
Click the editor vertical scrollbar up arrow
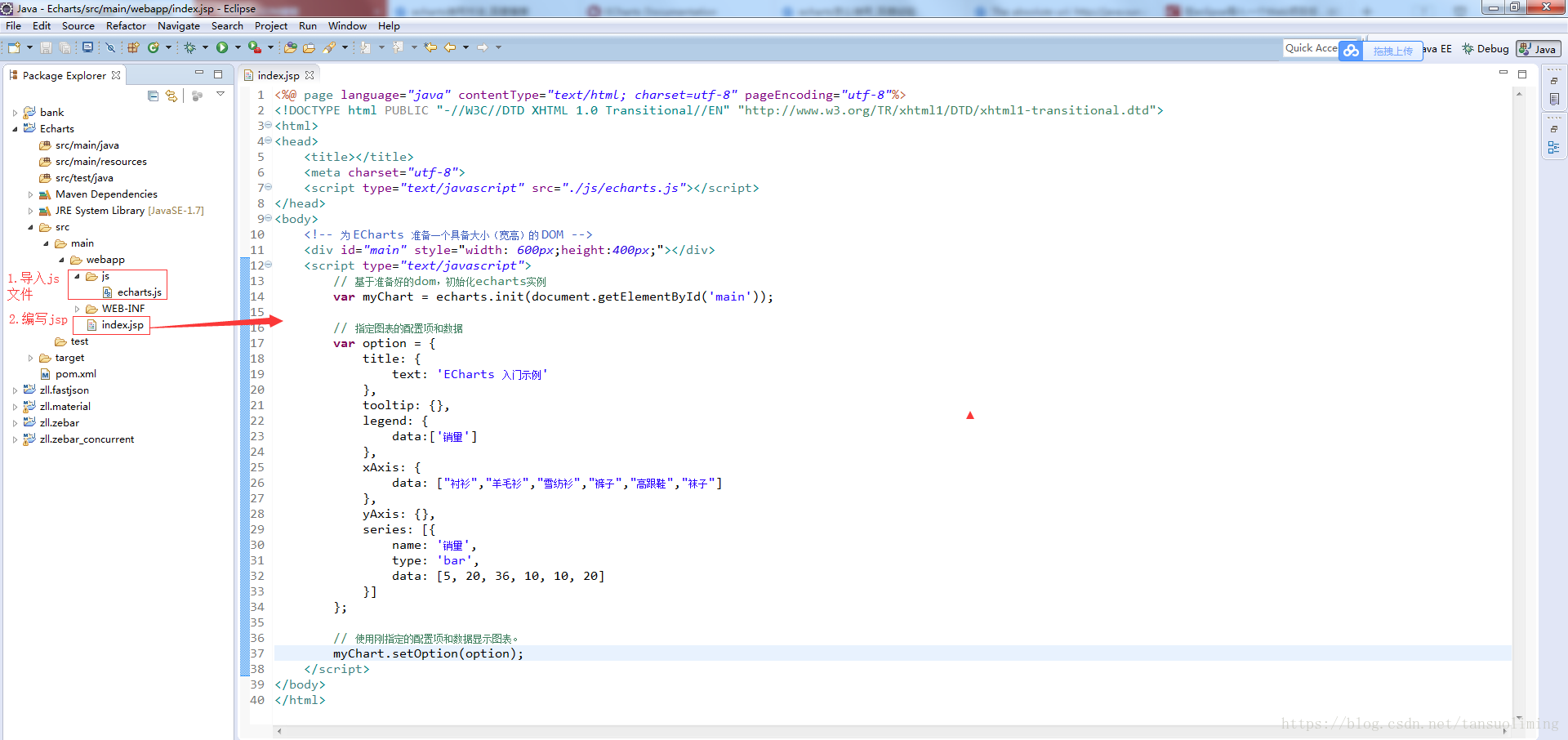click(1519, 94)
